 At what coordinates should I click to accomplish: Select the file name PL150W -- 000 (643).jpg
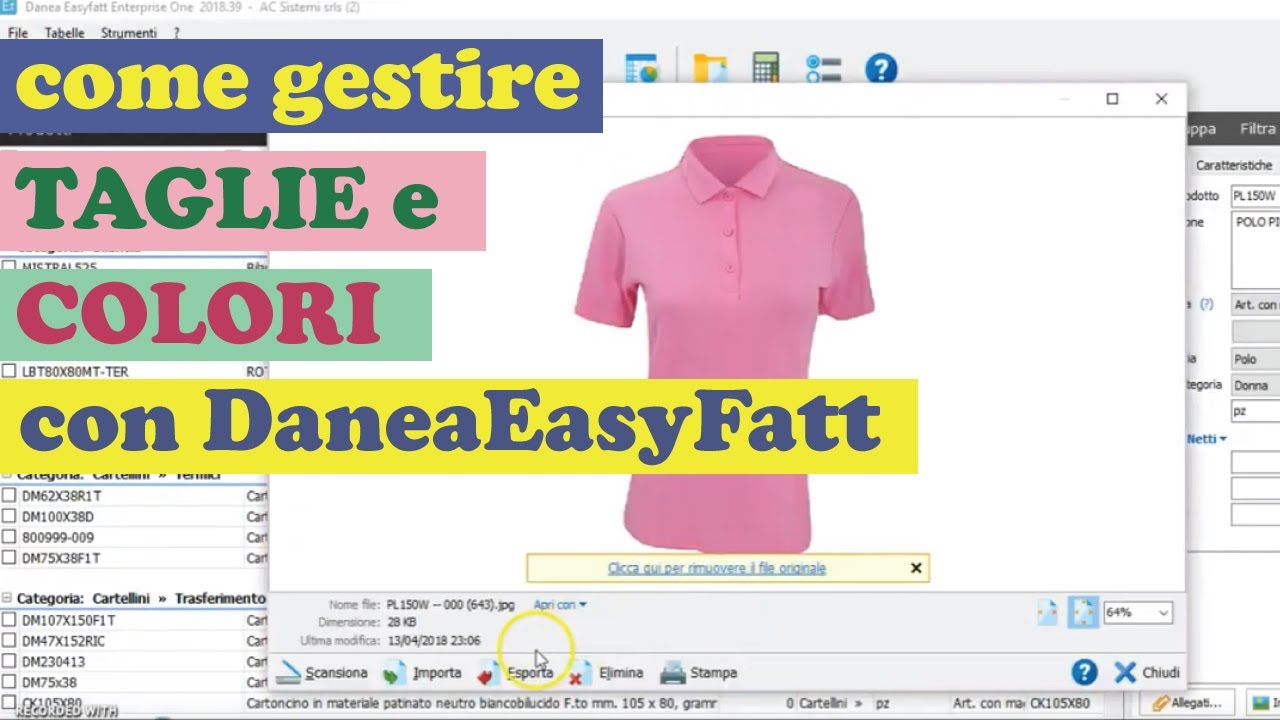451,605
